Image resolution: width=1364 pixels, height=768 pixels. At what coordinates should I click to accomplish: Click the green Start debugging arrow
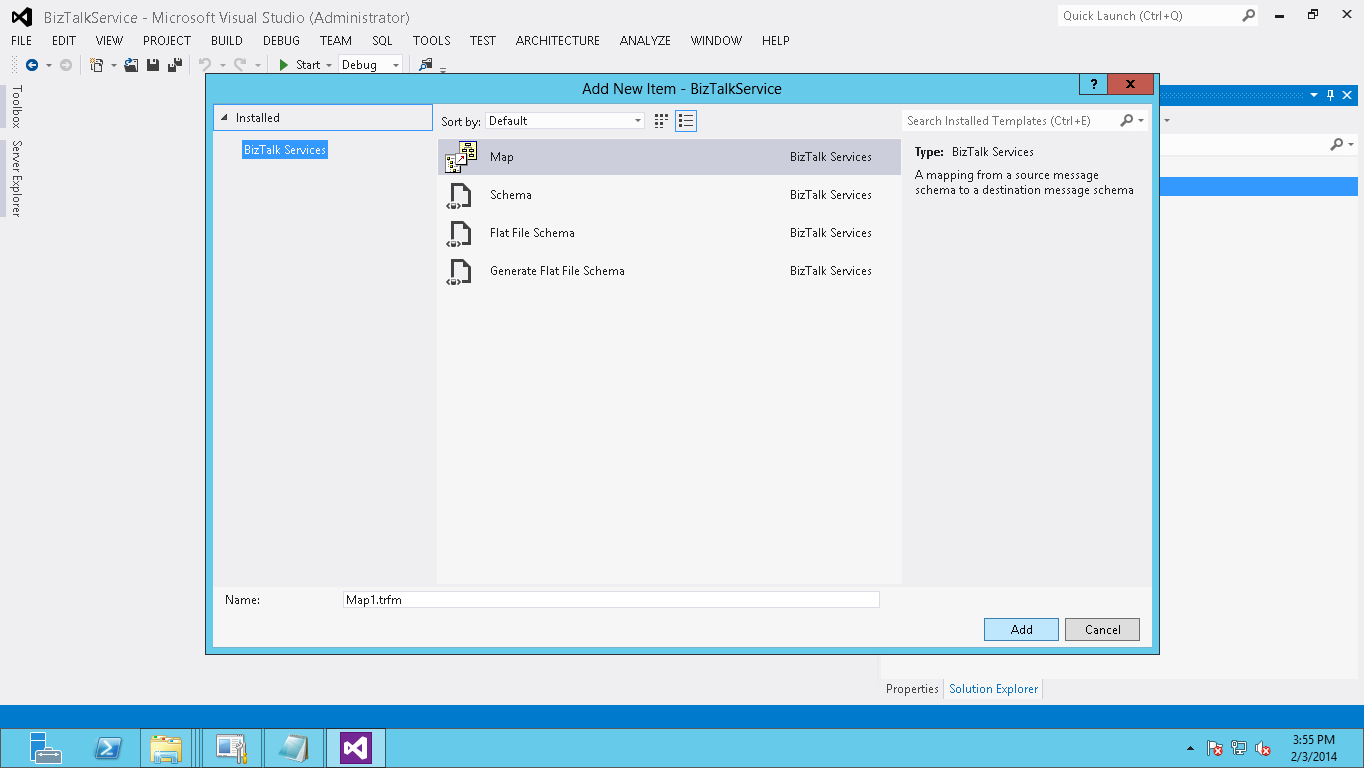pos(284,65)
